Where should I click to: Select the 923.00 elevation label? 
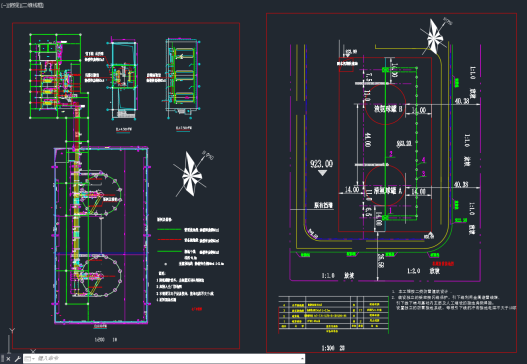point(321,164)
